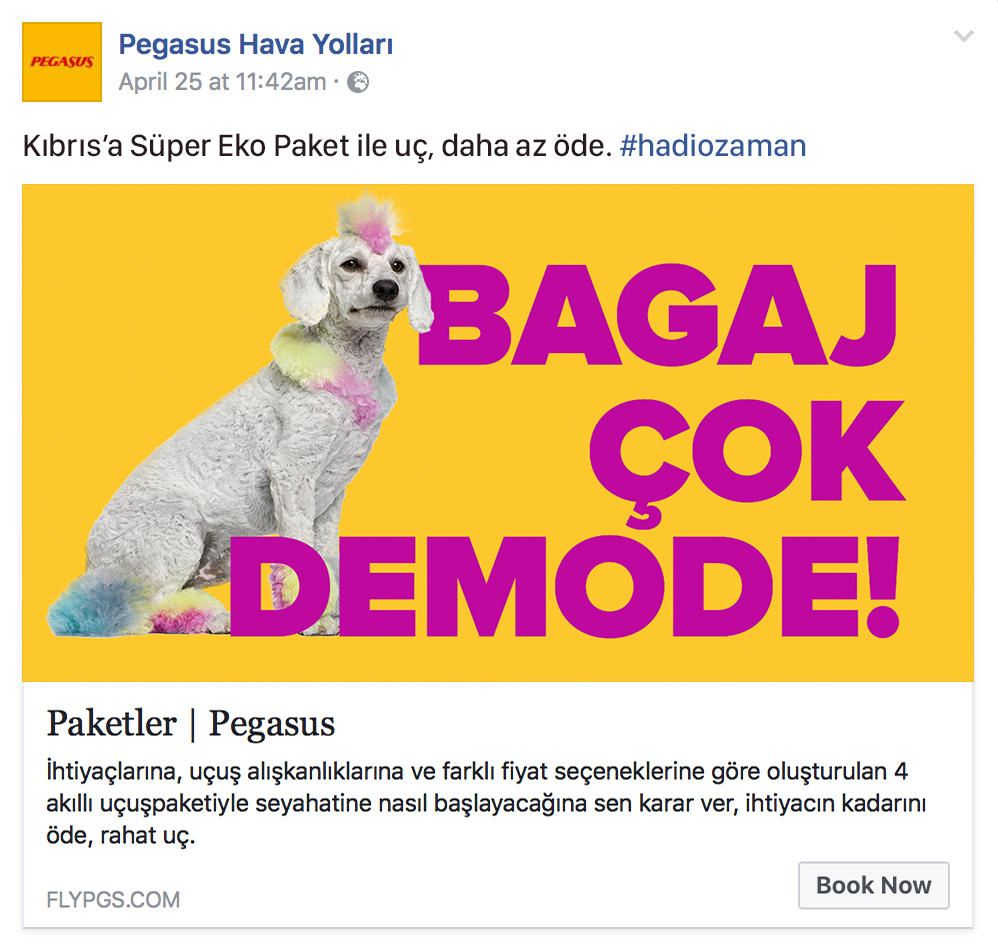
Task: Click the post caption about Süper Eko Paket
Action: point(317,146)
